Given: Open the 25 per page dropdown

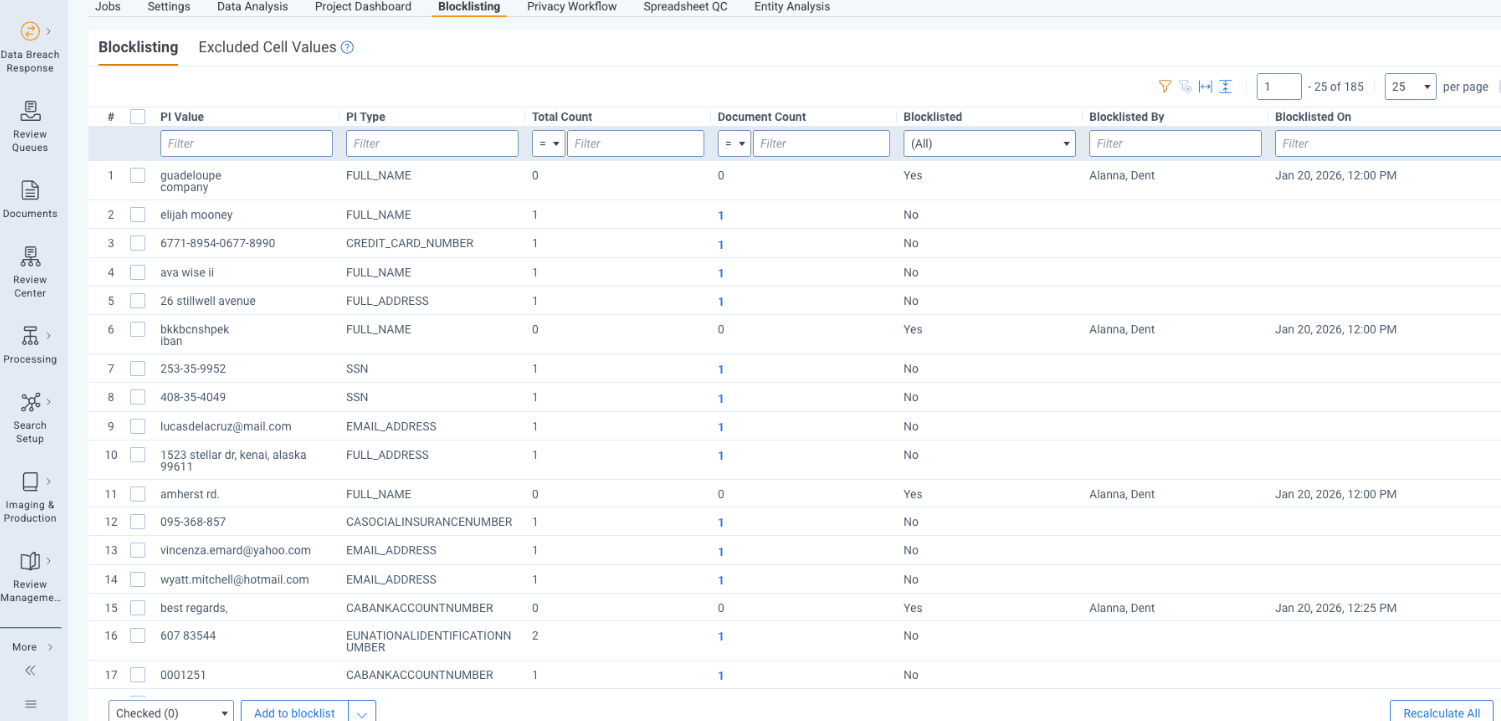Looking at the screenshot, I should (1410, 86).
